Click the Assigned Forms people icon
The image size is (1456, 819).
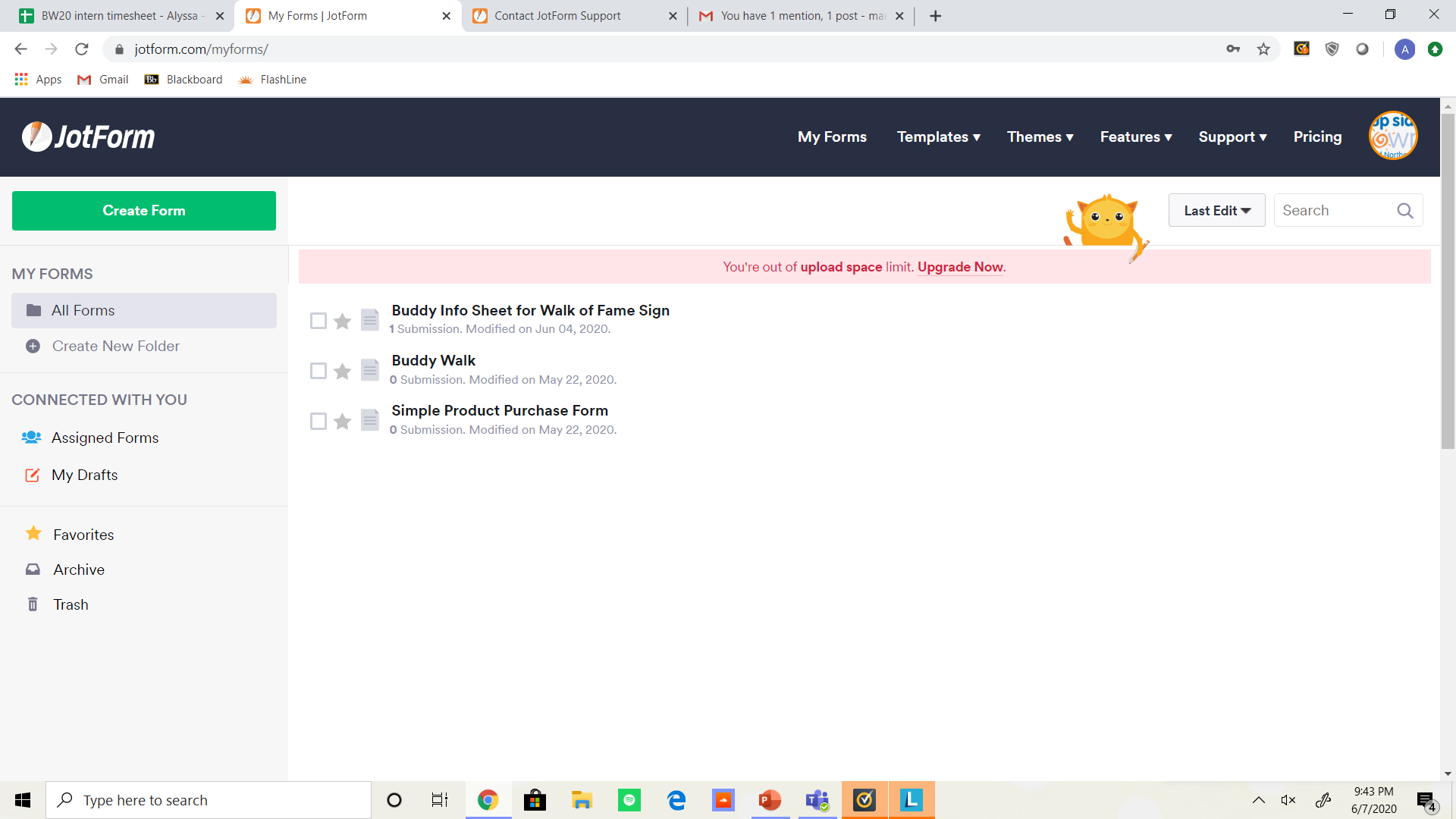click(x=31, y=438)
